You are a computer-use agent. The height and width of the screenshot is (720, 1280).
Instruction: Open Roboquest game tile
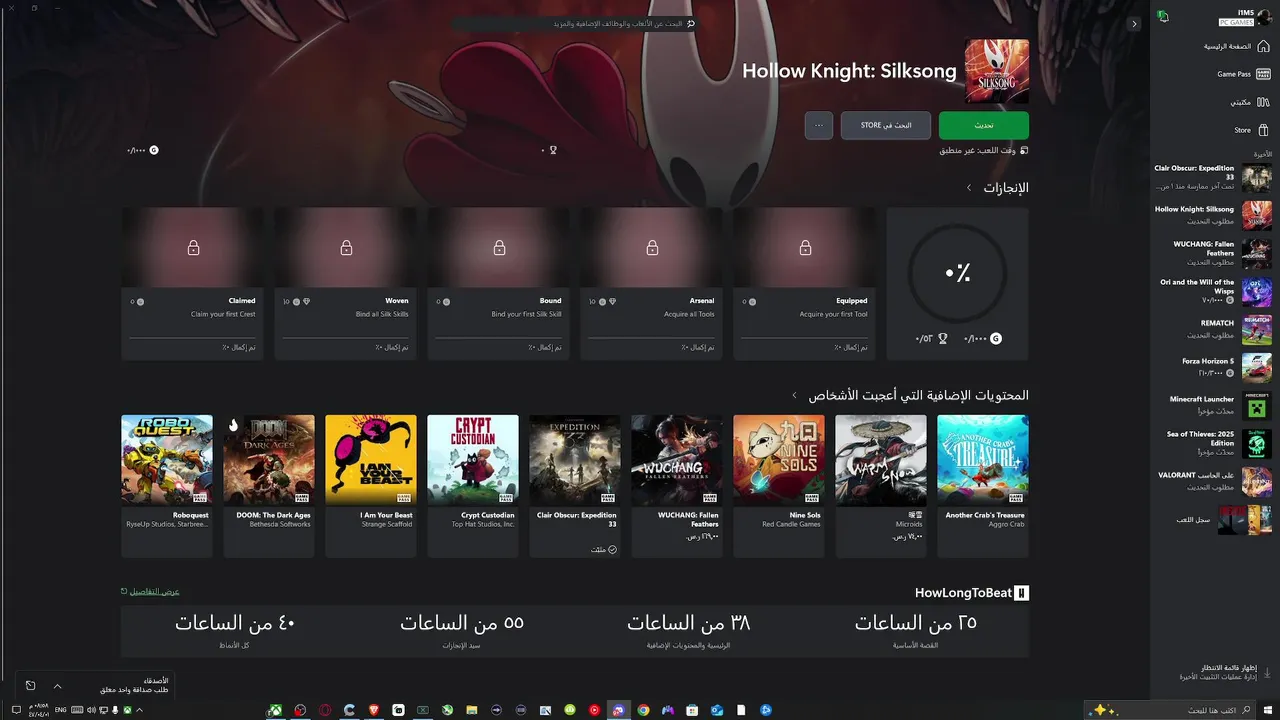click(x=167, y=485)
